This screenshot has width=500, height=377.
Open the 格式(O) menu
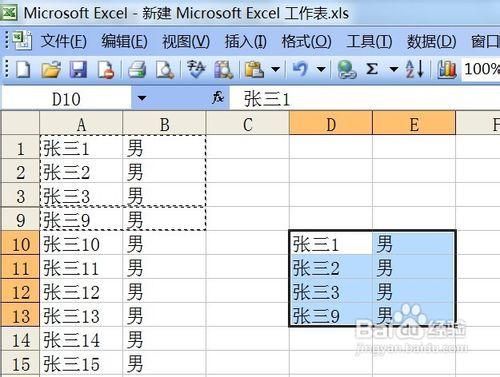tap(306, 42)
